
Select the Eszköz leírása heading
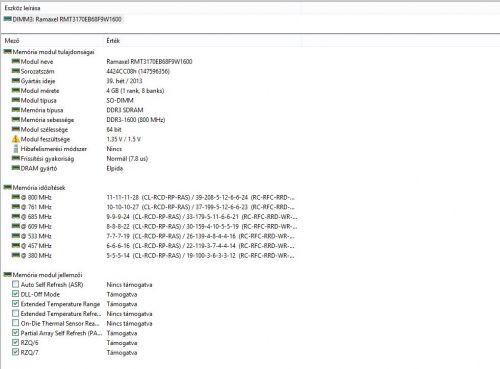pos(22,8)
